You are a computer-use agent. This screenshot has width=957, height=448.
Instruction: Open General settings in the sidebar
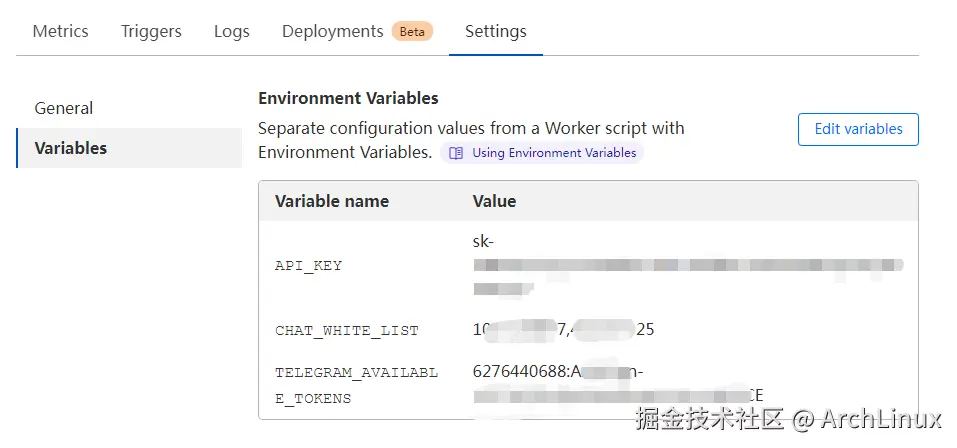click(x=64, y=108)
